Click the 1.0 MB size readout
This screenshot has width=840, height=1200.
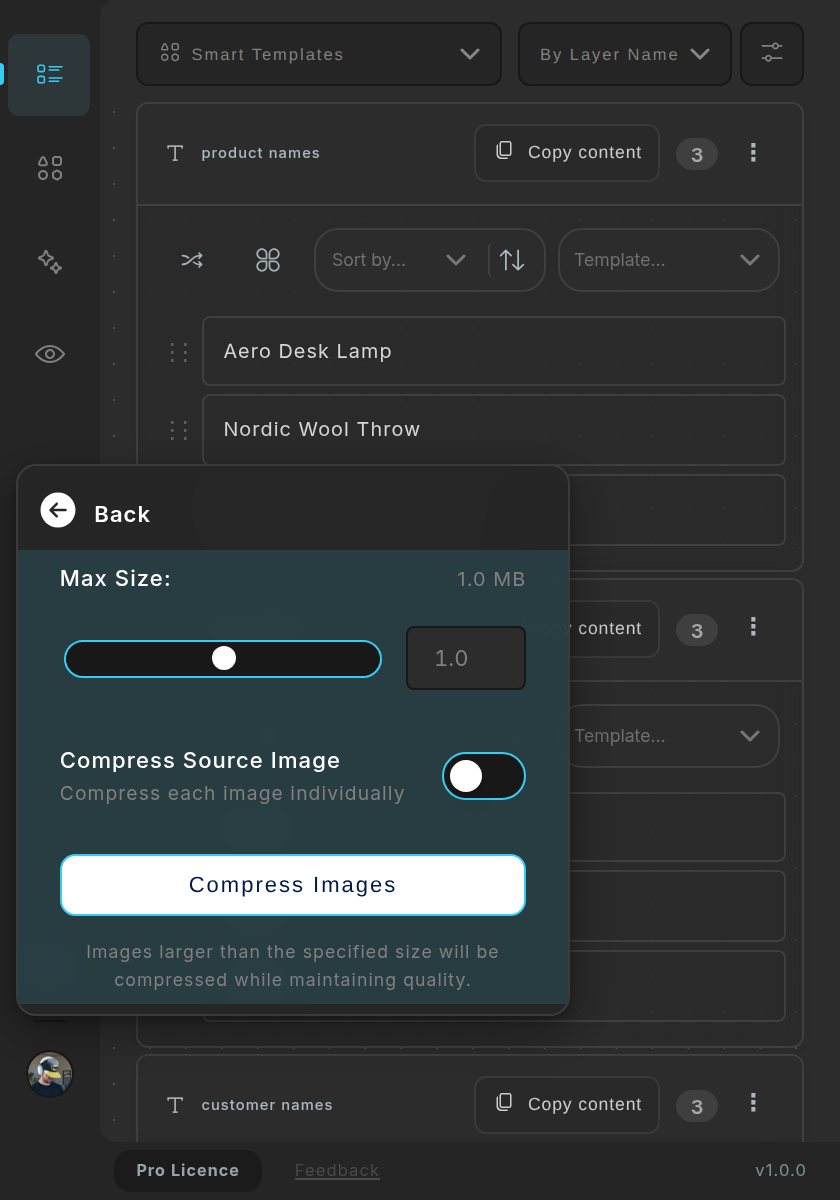pos(491,580)
